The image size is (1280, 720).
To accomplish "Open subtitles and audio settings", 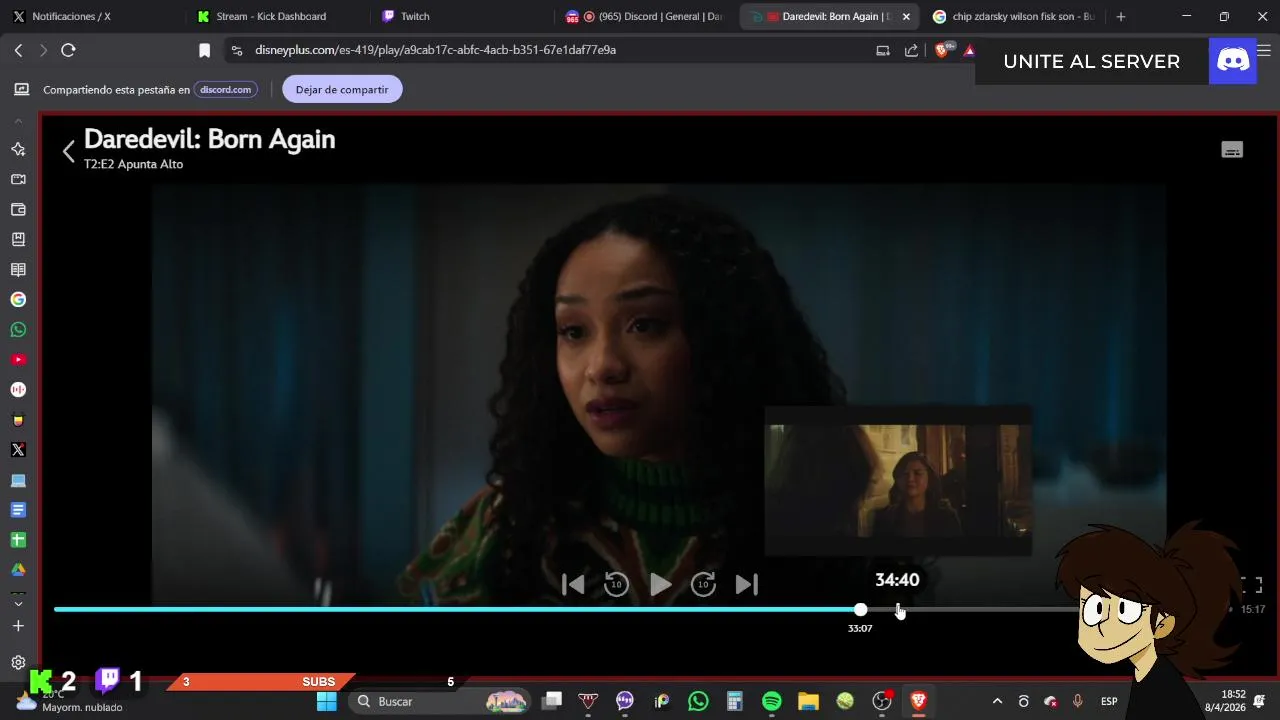I will tap(1232, 150).
